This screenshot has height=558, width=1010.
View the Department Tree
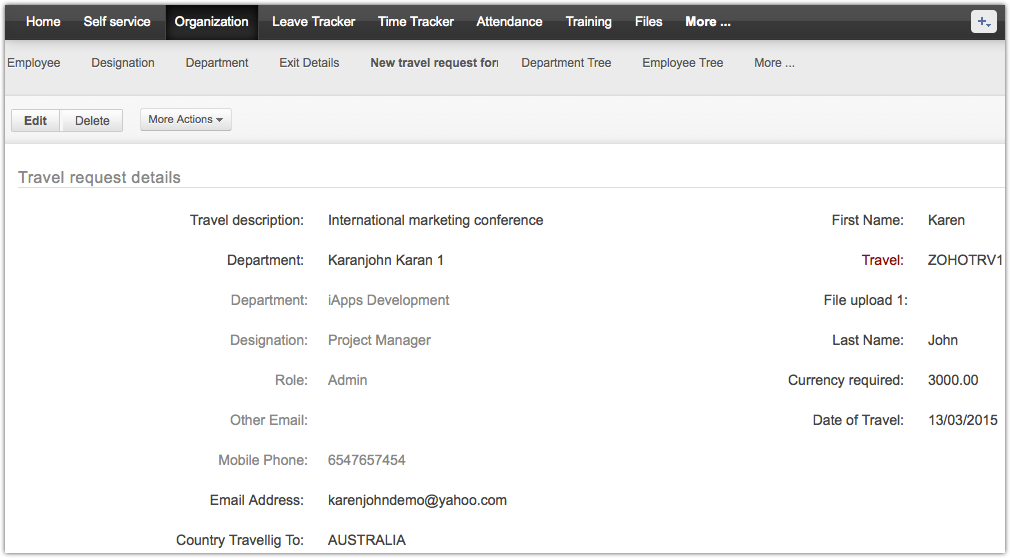pyautogui.click(x=566, y=63)
